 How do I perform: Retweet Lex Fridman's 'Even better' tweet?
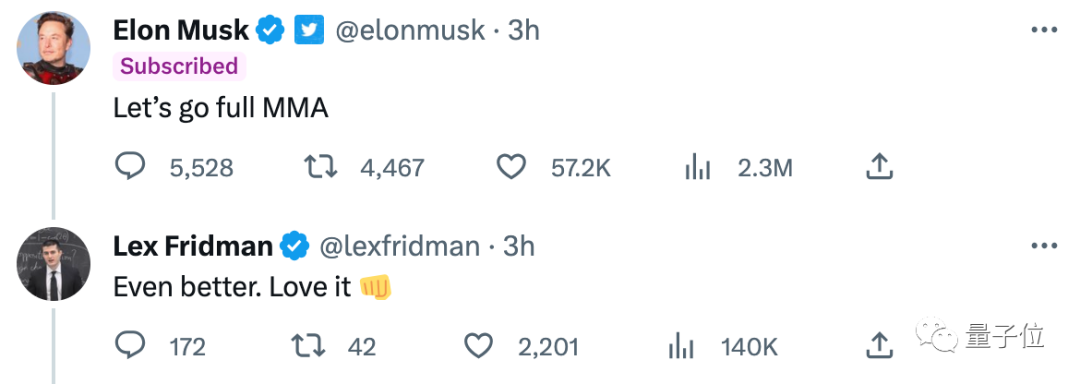309,347
